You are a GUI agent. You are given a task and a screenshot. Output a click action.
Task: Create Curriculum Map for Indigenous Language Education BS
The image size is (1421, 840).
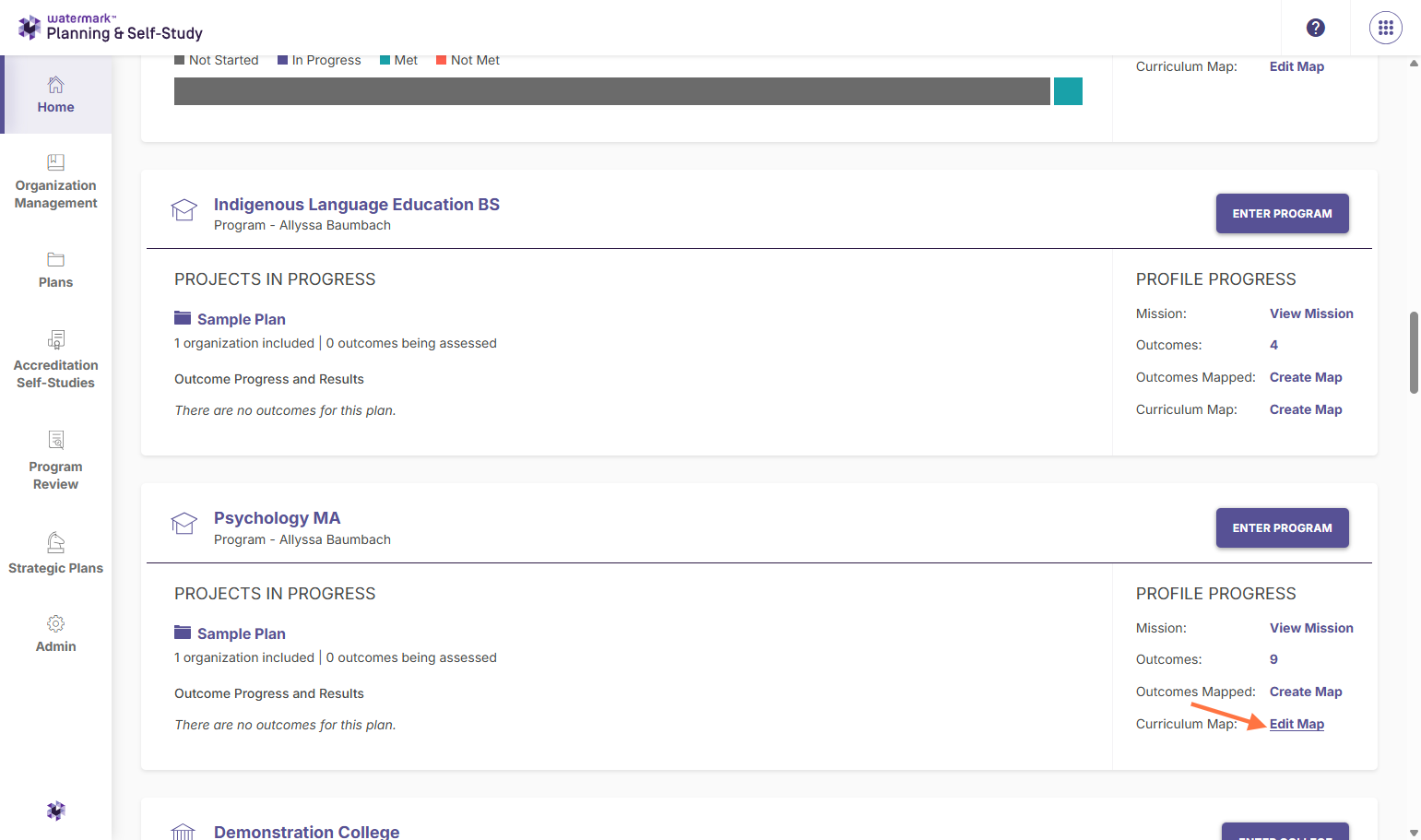tap(1306, 409)
